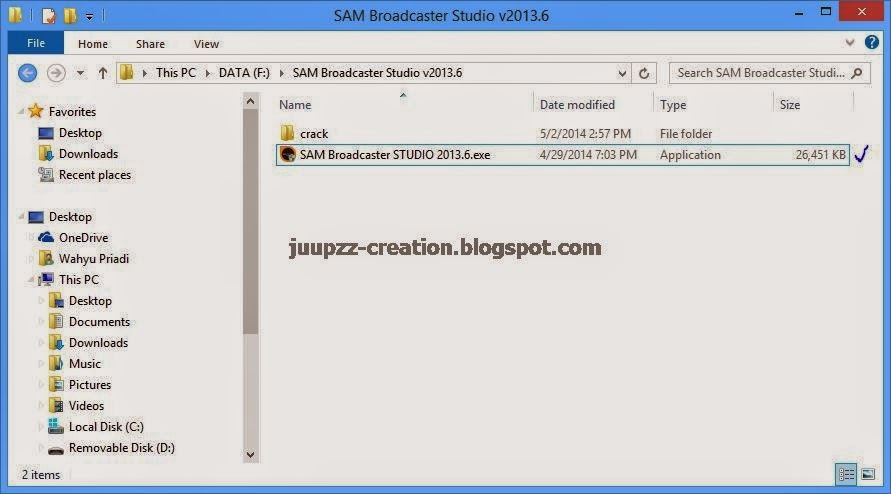Open recent locations dropdown arrow

(80, 73)
